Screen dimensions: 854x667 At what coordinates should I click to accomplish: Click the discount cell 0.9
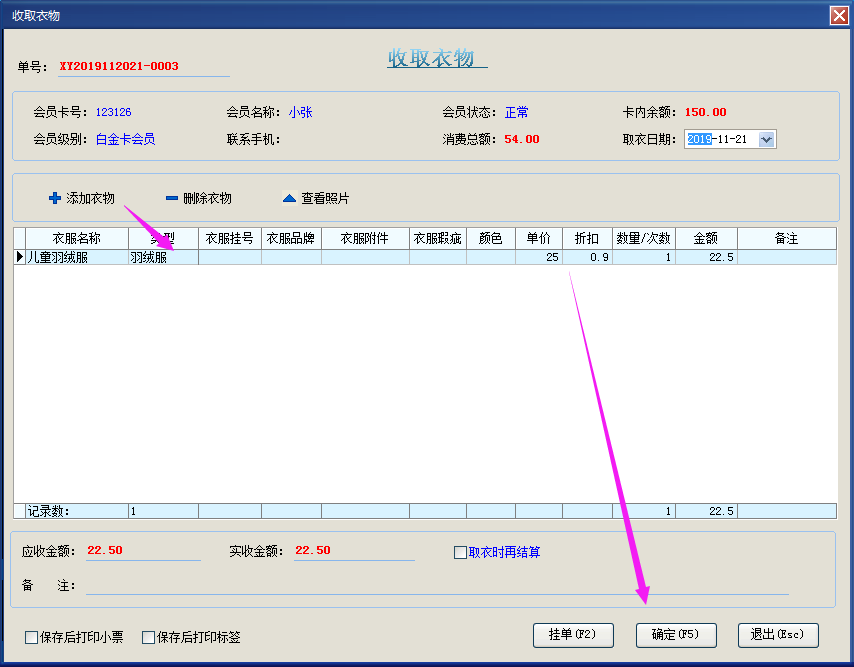pyautogui.click(x=587, y=257)
